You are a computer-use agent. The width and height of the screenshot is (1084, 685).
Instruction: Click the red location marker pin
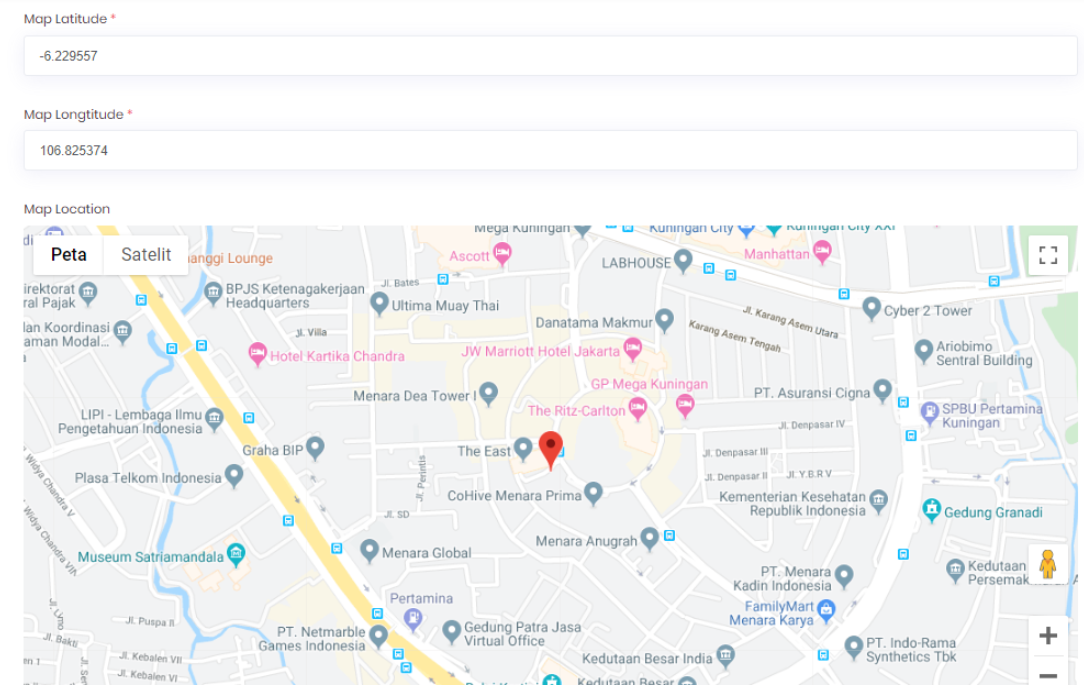coord(550,451)
